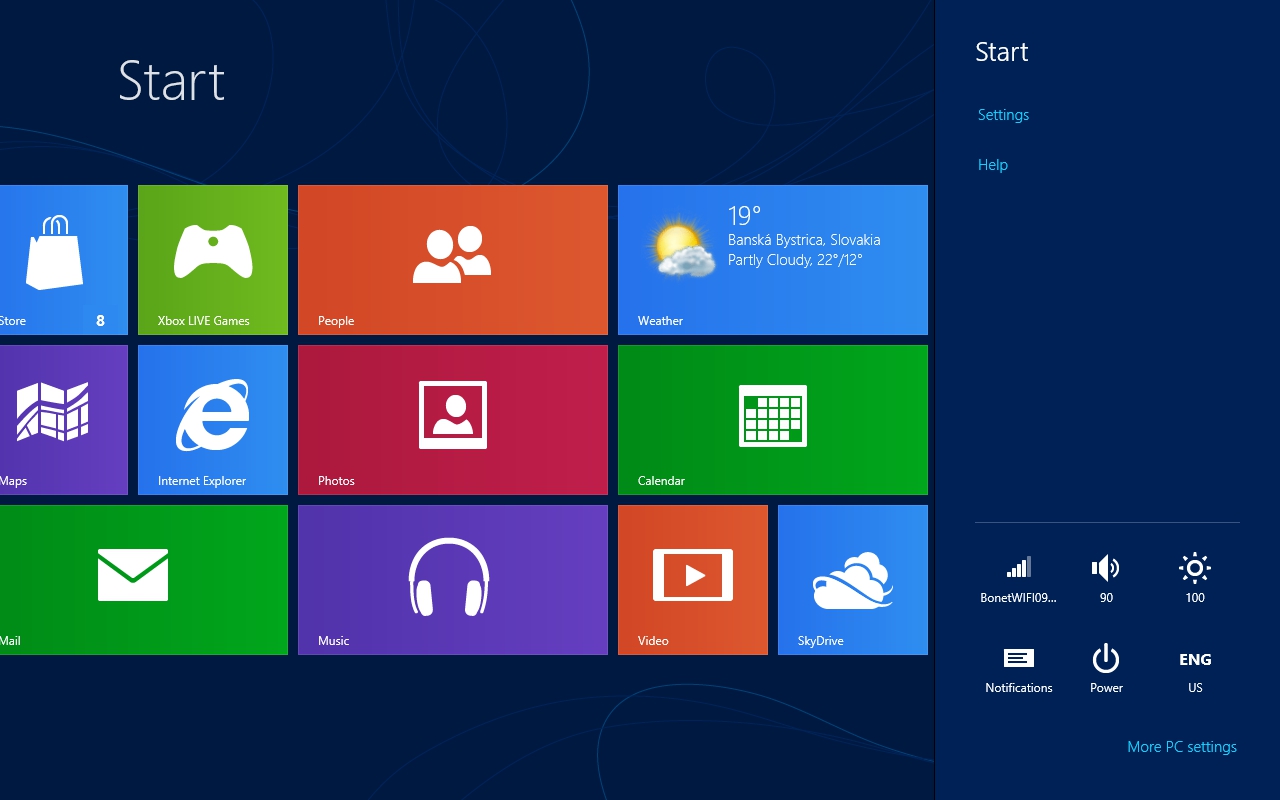Open the Photos tile
1280x800 pixels.
[453, 420]
